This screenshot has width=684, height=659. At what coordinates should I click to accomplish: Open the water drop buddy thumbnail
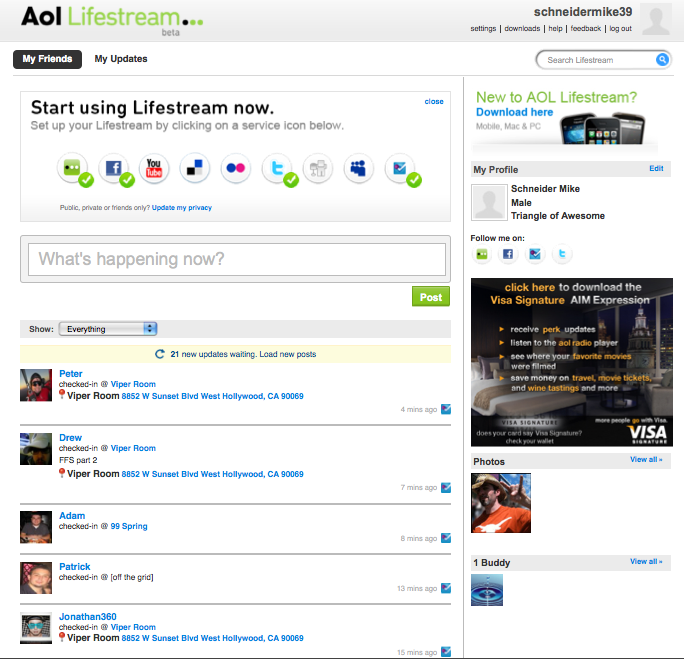tap(487, 590)
